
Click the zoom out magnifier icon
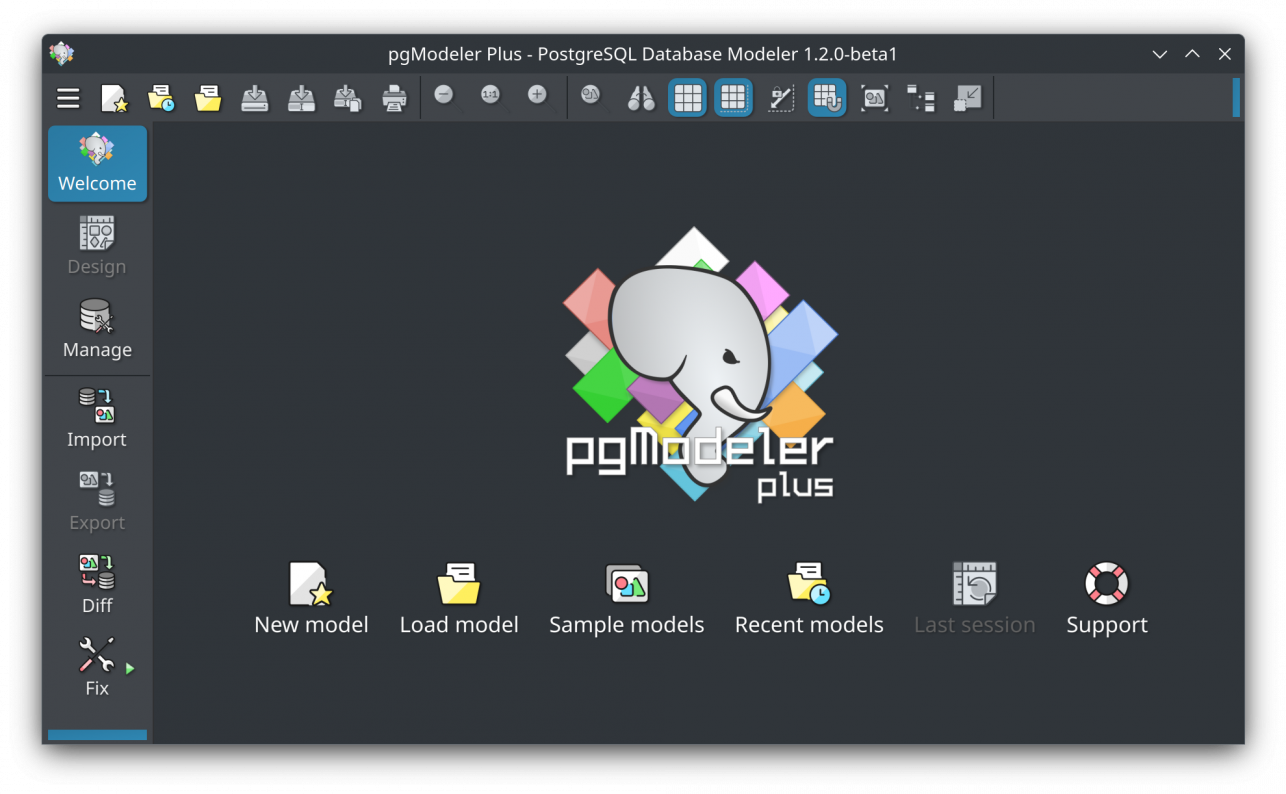[x=446, y=97]
